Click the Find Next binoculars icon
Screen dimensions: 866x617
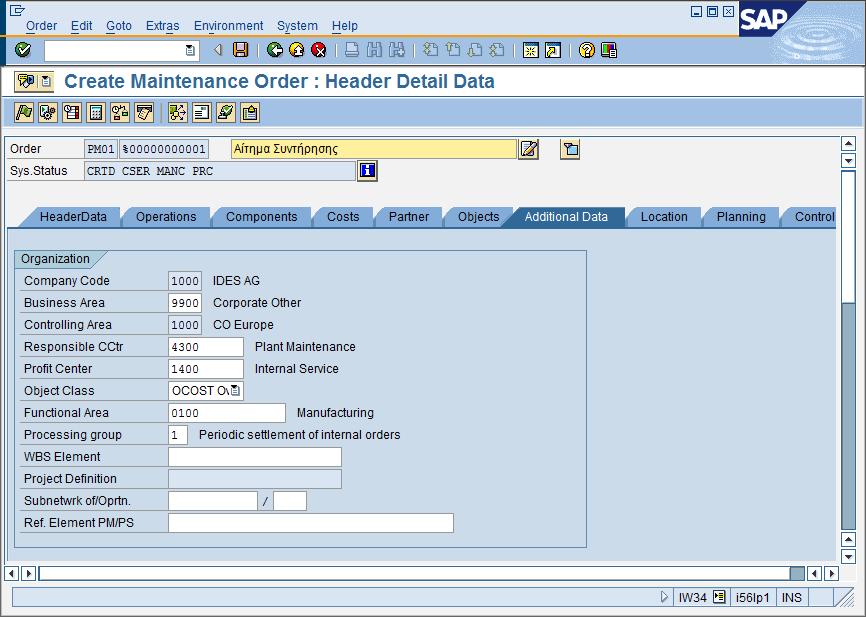pos(397,50)
